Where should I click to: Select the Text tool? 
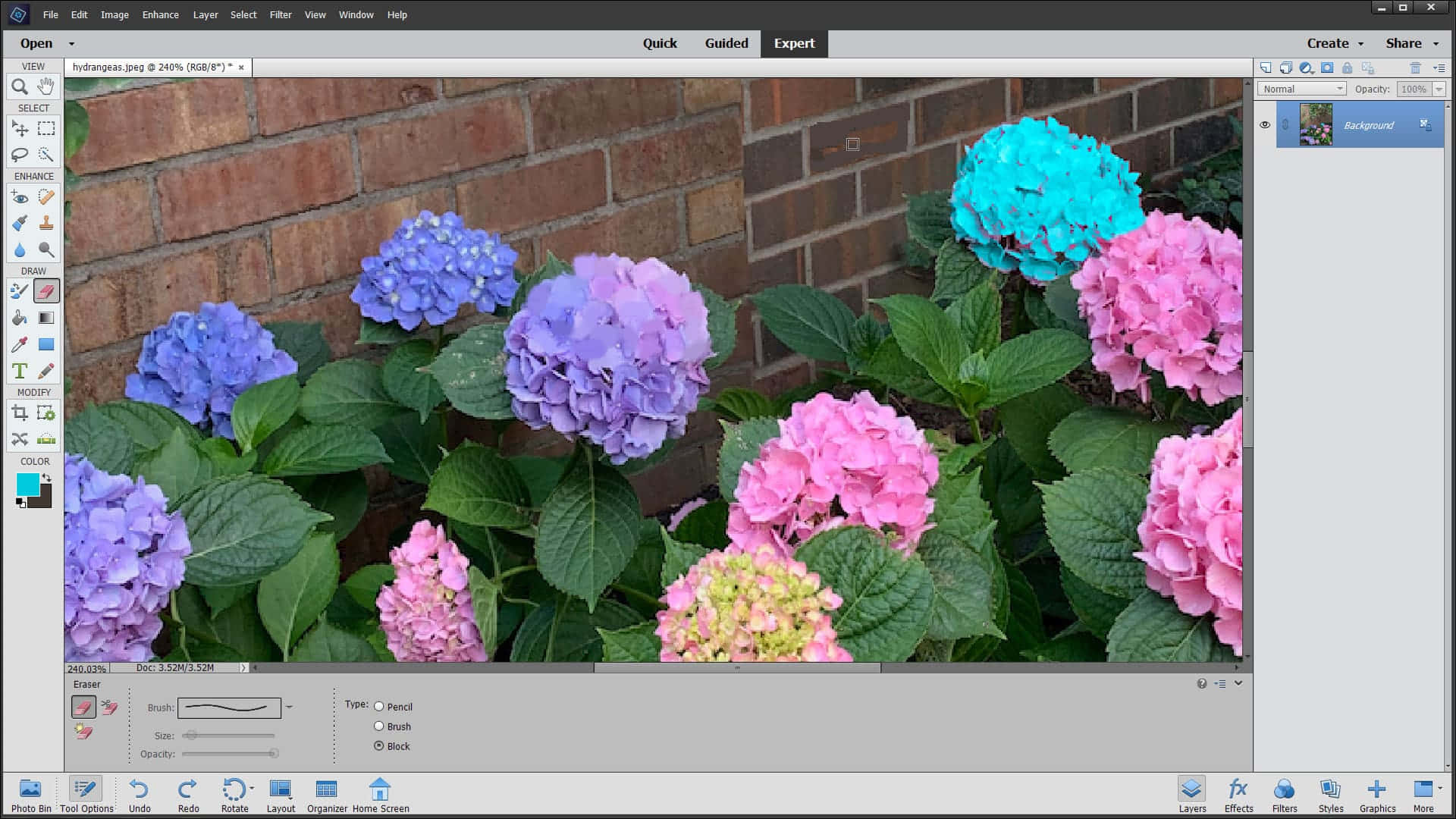[x=20, y=370]
